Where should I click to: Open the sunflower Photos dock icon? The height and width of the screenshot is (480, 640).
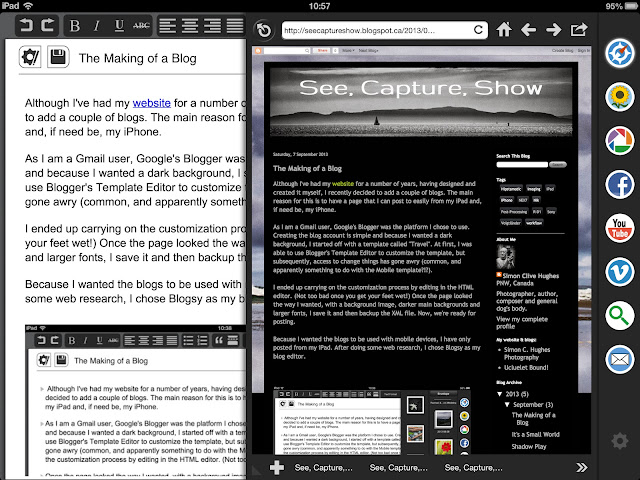point(620,97)
